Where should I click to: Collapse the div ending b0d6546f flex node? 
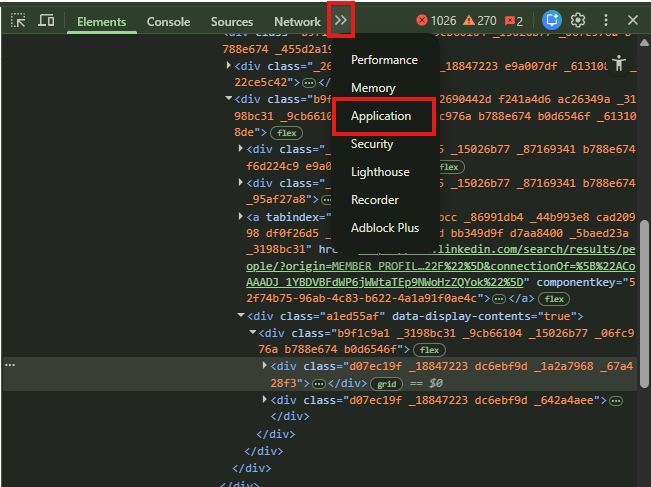click(252, 332)
